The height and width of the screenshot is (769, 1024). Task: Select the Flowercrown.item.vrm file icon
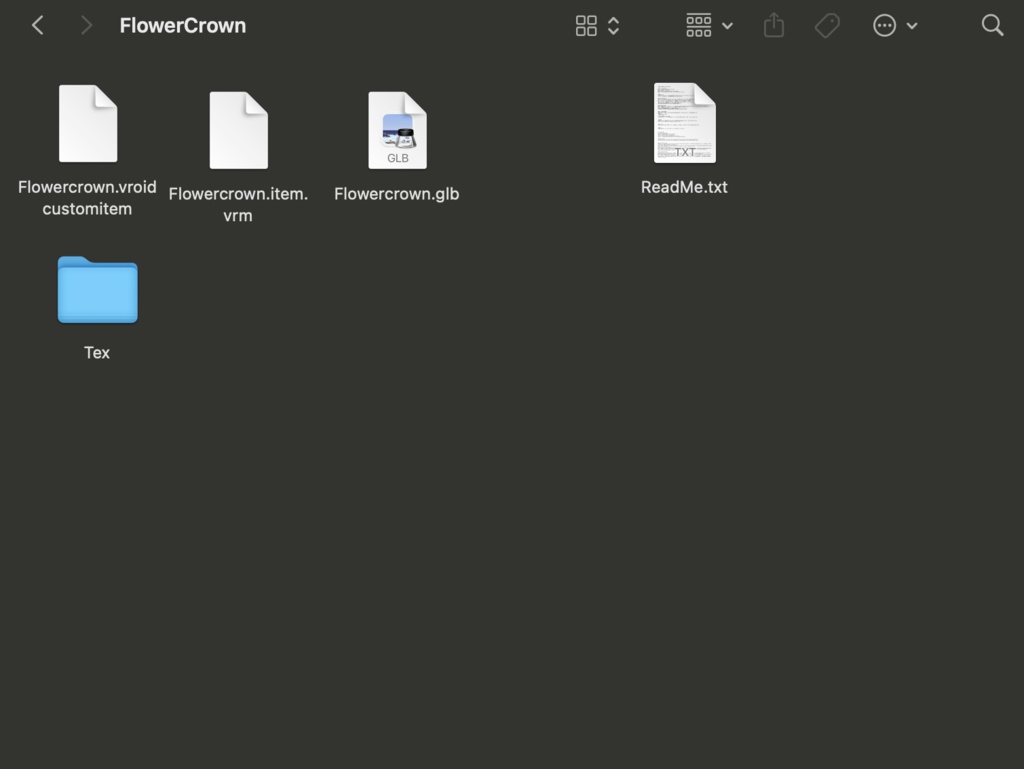(238, 130)
